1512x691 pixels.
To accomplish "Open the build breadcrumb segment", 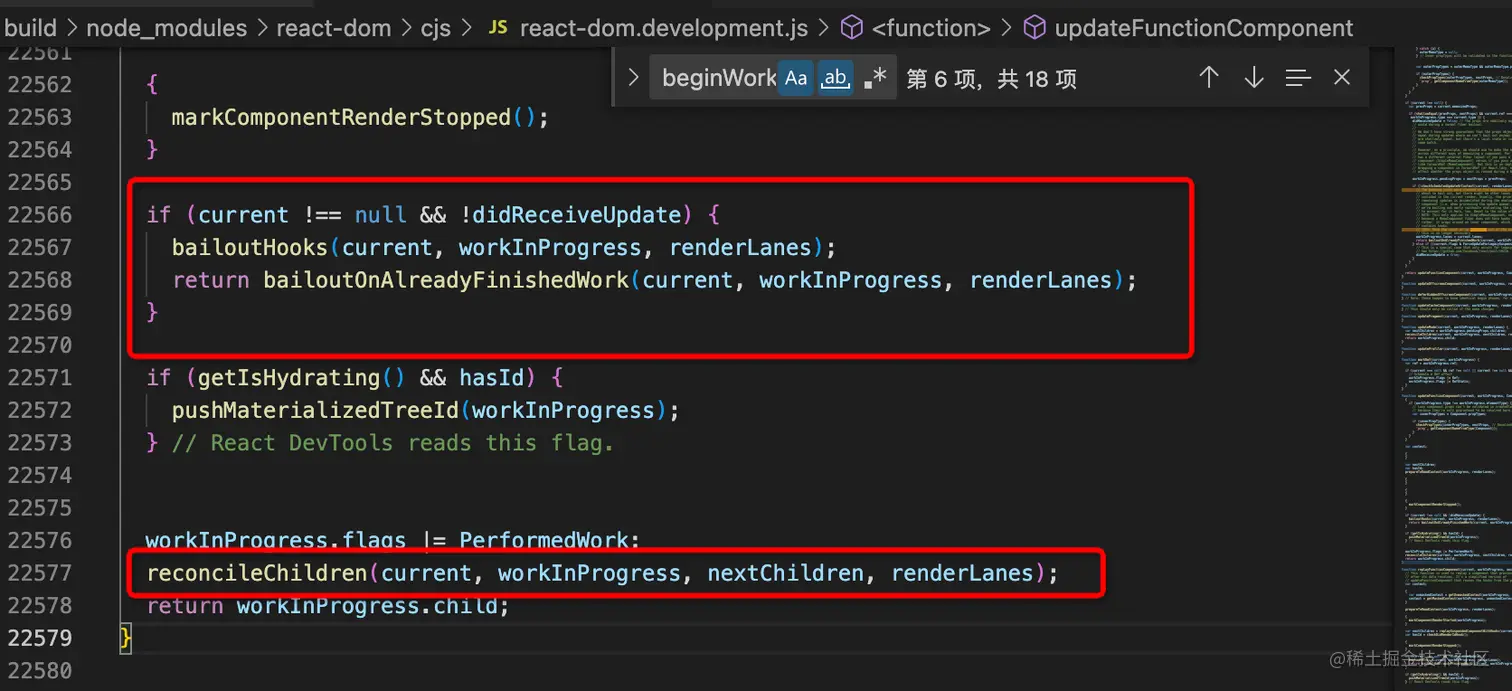I will 30,28.
